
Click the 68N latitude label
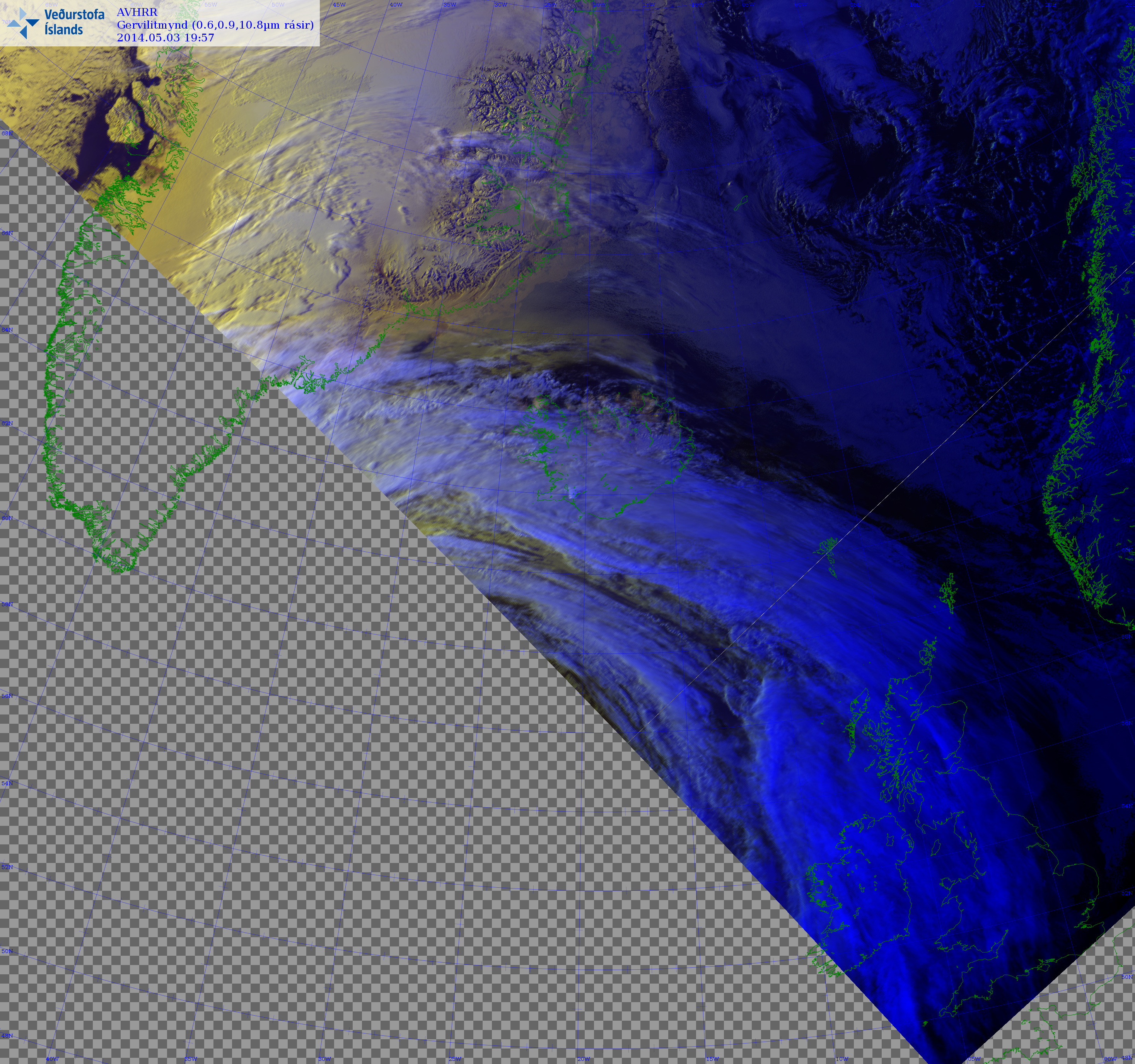(7, 133)
